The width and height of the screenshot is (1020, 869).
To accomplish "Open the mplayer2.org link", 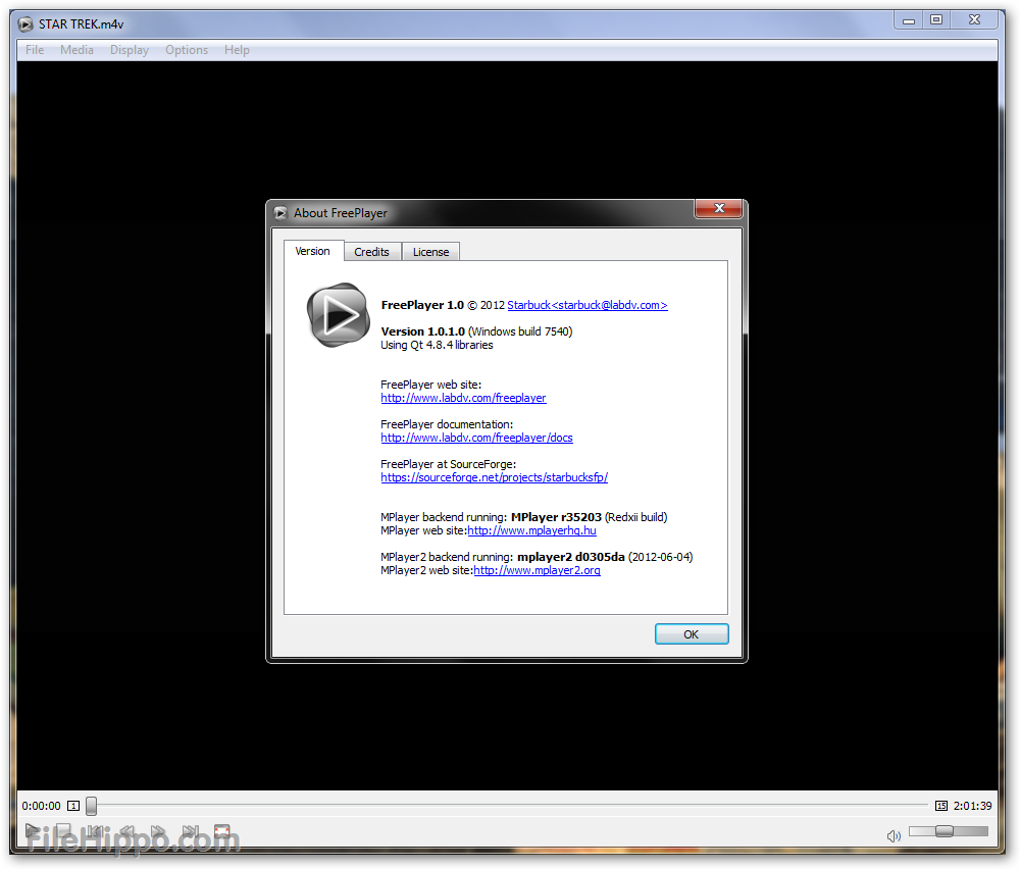I will (x=537, y=570).
